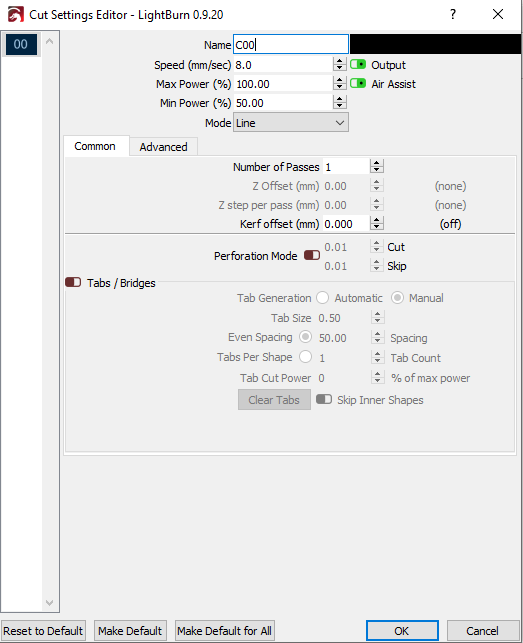Toggle the Output switch
This screenshot has height=643, width=523.
[x=358, y=64]
